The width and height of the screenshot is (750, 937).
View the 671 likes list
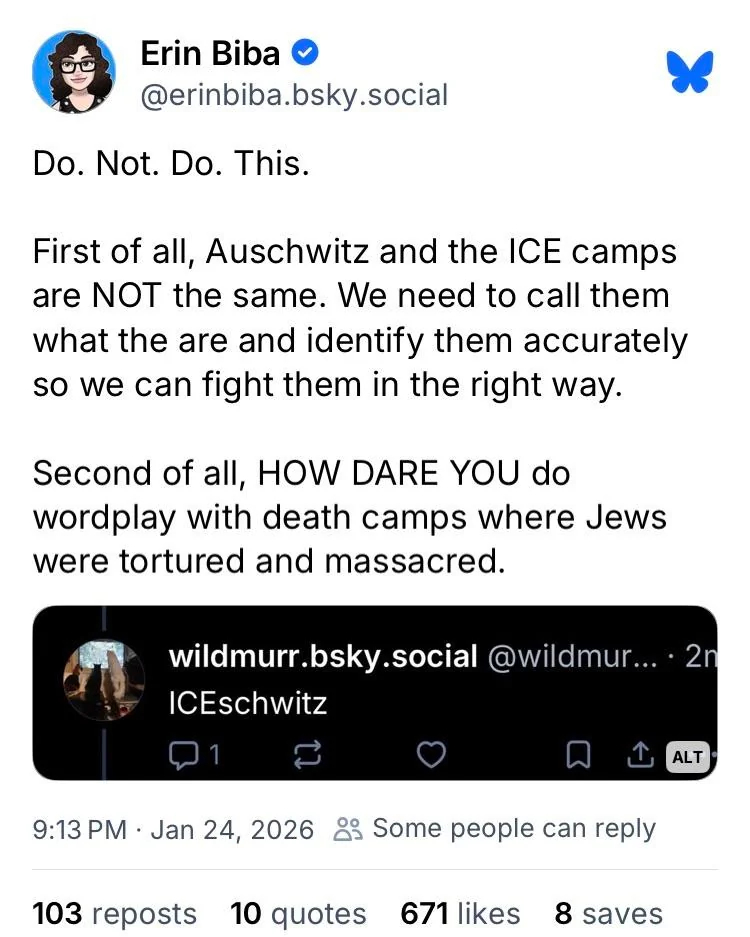pyautogui.click(x=460, y=913)
